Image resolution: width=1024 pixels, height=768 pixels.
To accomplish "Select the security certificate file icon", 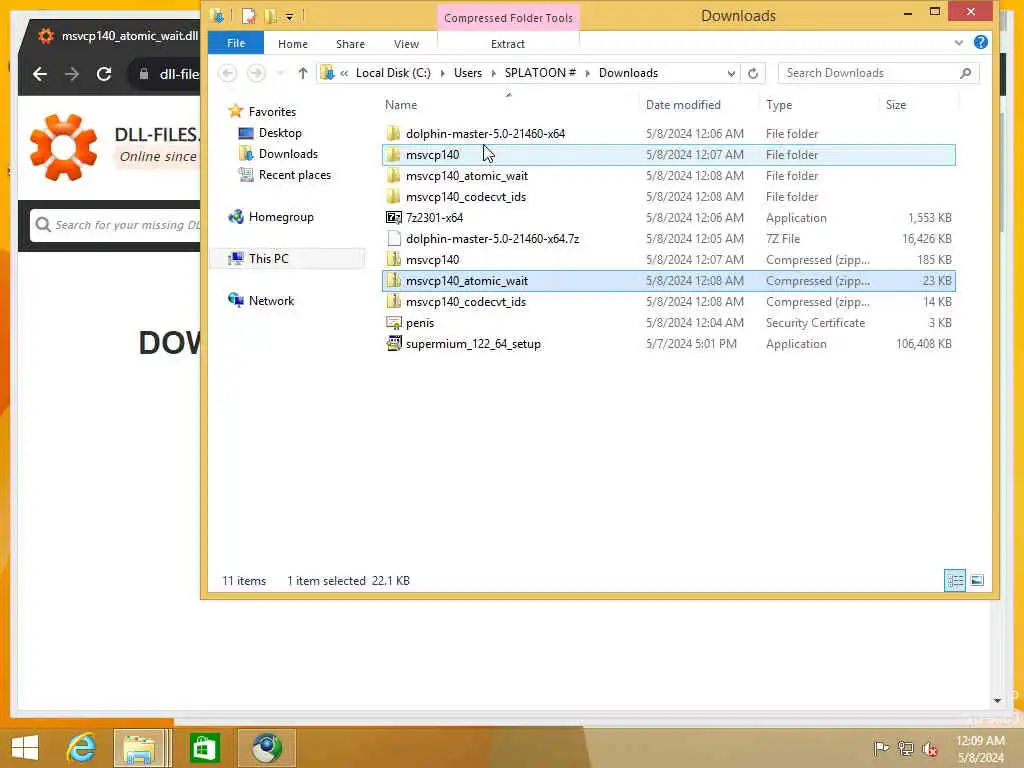I will click(393, 323).
